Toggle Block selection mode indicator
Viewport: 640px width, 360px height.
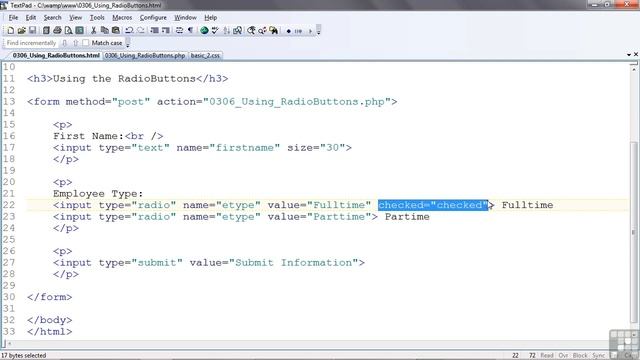pyautogui.click(x=580, y=356)
